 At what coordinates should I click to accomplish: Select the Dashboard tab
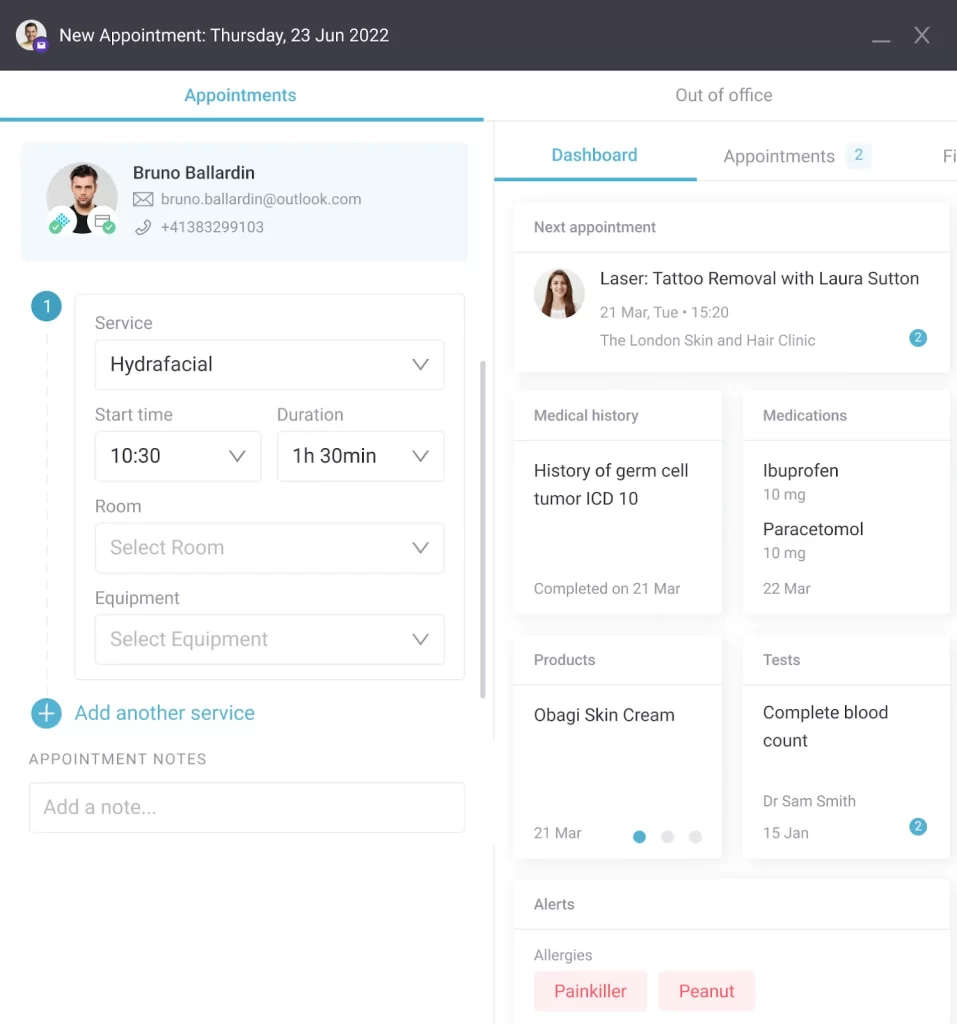(x=594, y=155)
